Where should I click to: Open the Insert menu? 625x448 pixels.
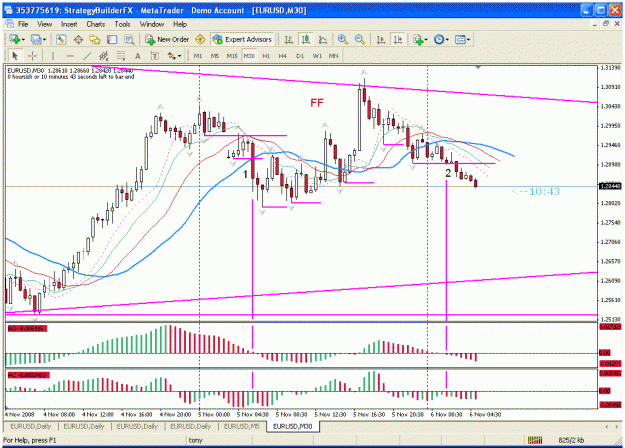pyautogui.click(x=69, y=24)
